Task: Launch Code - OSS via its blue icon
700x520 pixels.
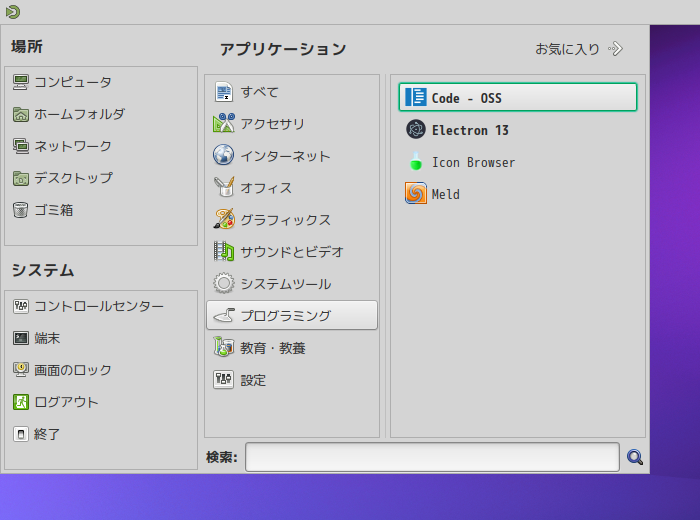Action: point(416,97)
